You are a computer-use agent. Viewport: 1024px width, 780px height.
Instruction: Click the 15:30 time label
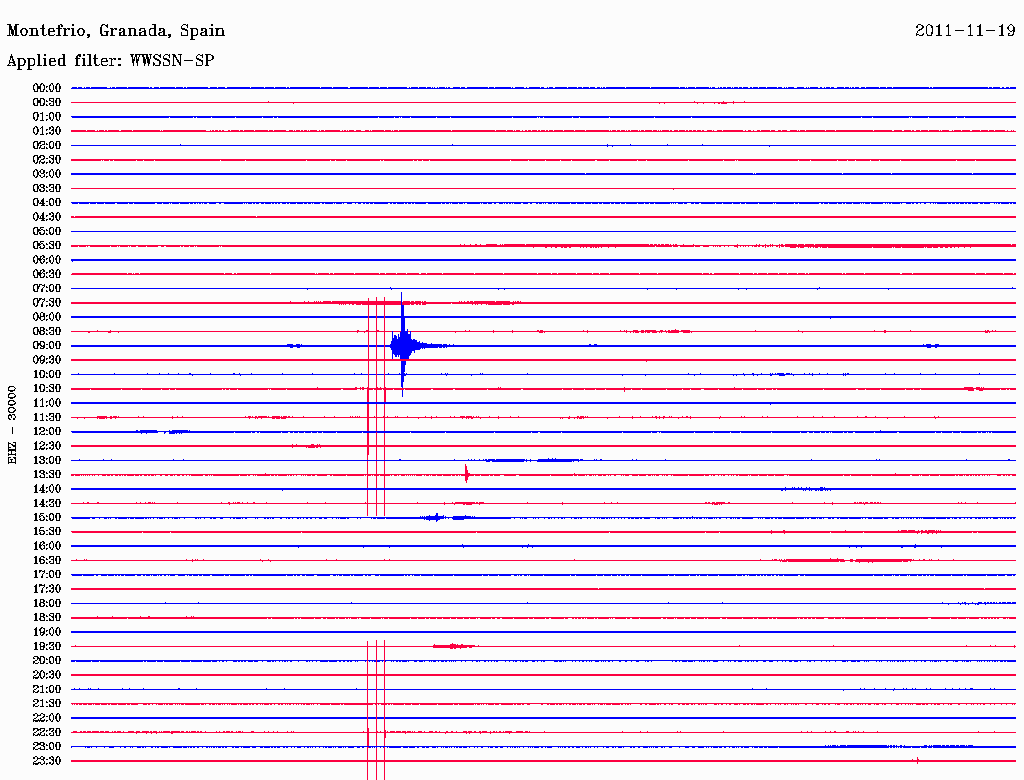pos(47,532)
